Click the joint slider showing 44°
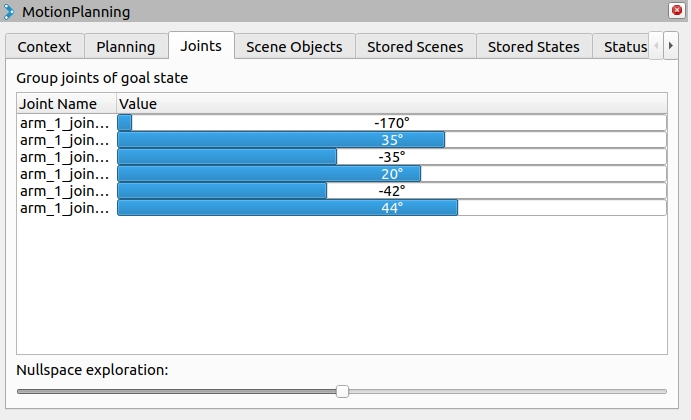The image size is (691, 420). (x=392, y=208)
